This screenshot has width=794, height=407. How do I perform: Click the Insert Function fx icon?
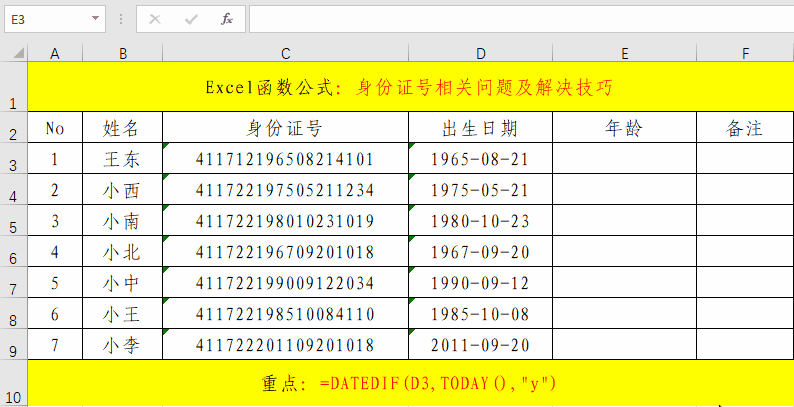(226, 20)
